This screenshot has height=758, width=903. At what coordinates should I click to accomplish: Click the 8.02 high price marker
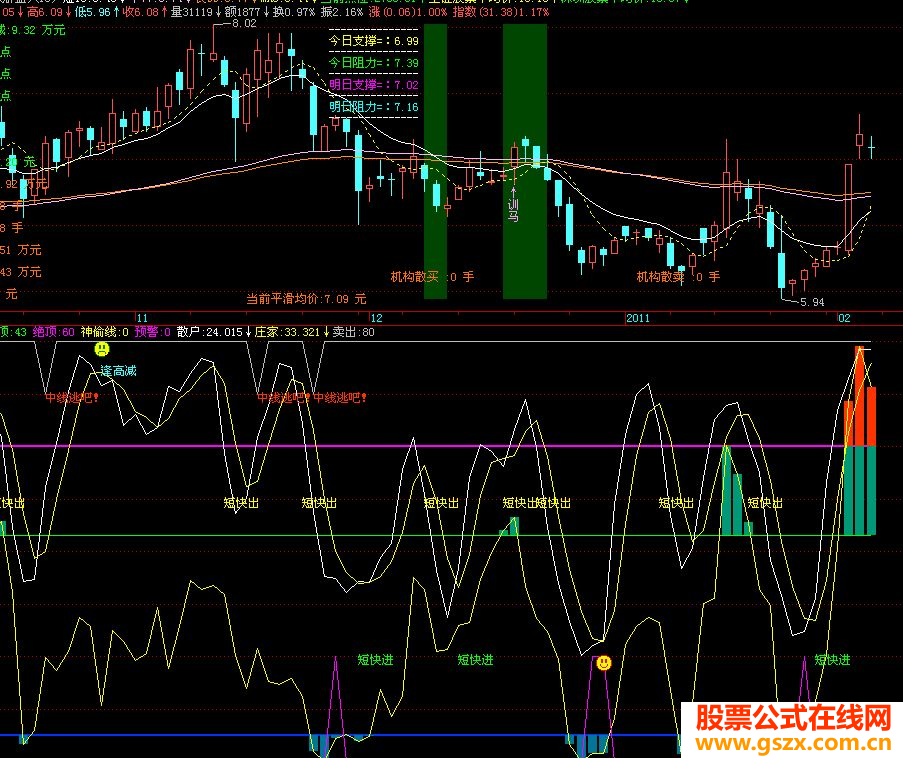point(244,24)
